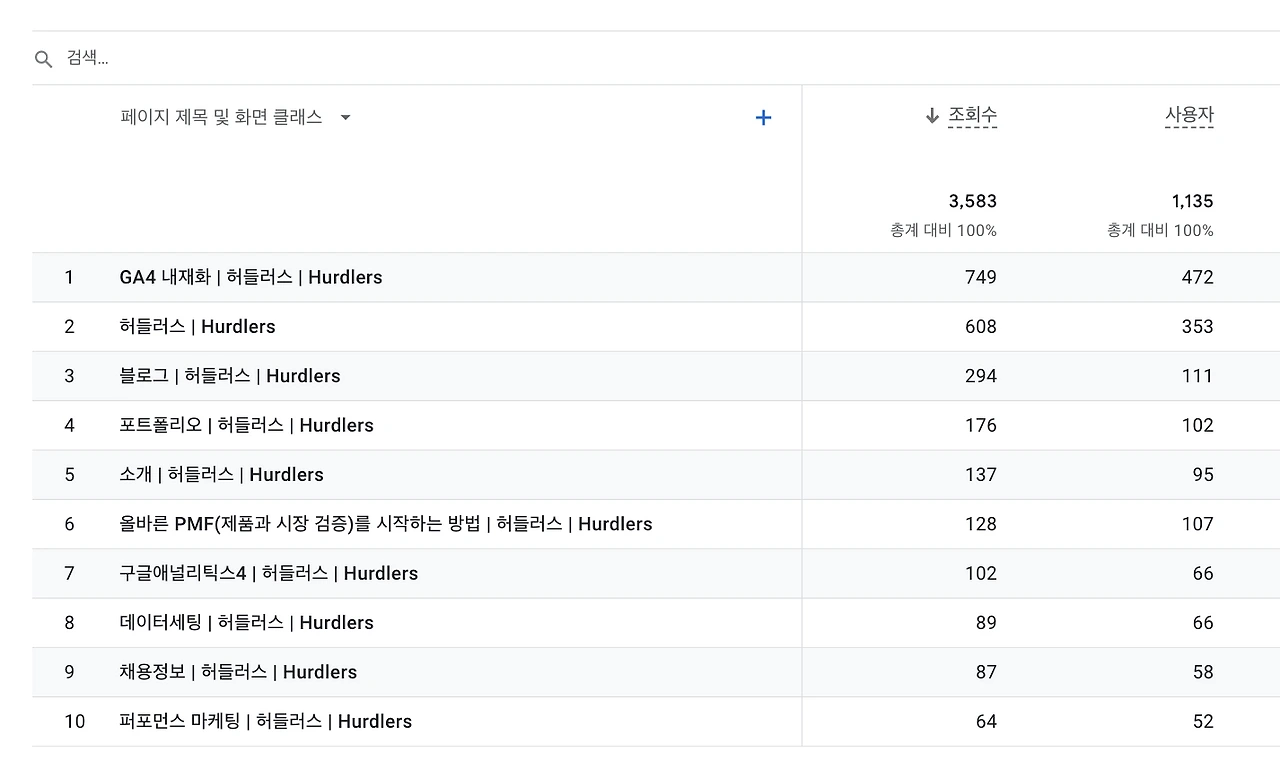The width and height of the screenshot is (1280, 761).
Task: Click users value 353 in row 2
Action: pyautogui.click(x=1198, y=327)
